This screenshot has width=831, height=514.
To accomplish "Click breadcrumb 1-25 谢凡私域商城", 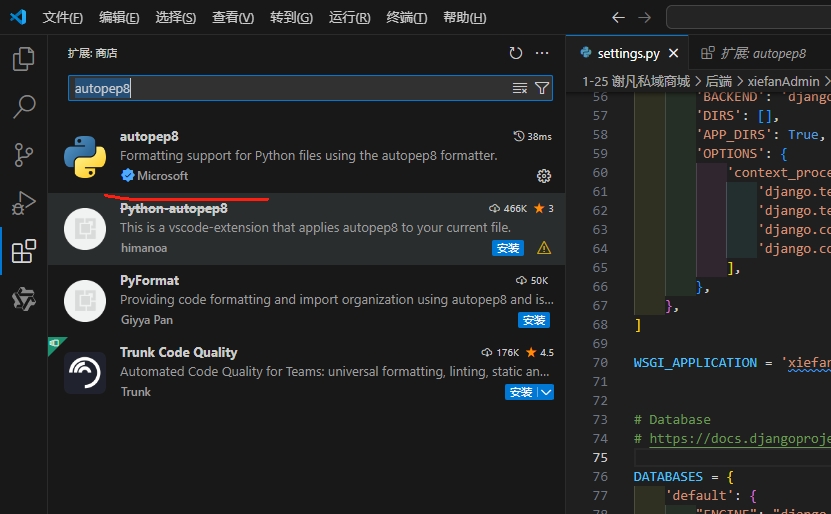I will [636, 82].
